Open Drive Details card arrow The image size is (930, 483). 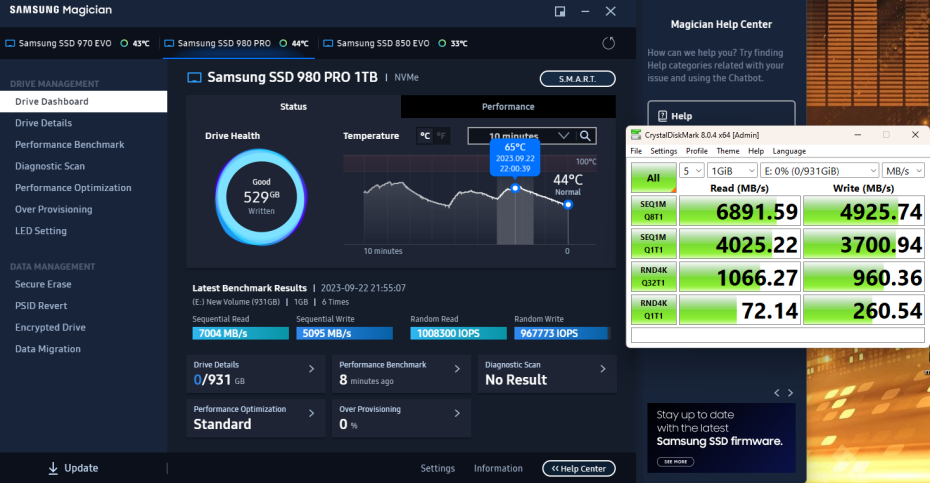(x=311, y=369)
